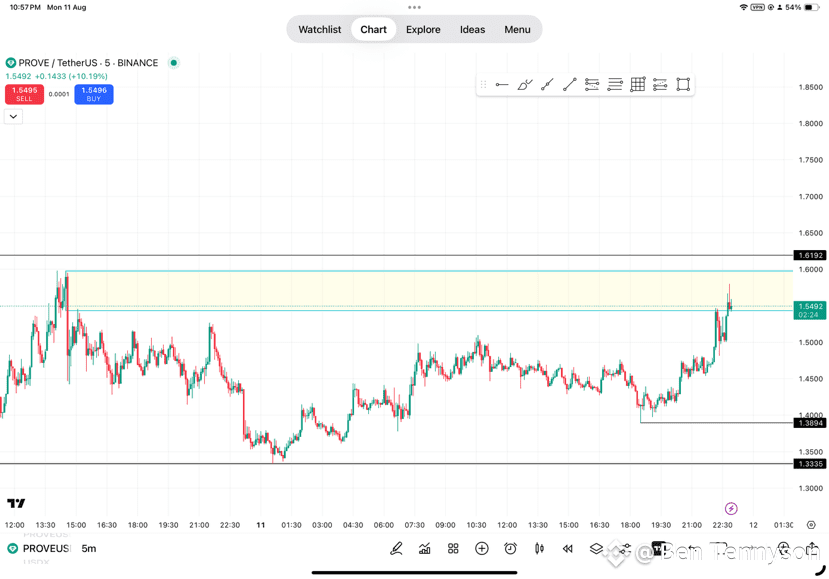The width and height of the screenshot is (829, 579).
Task: Open the Ideas tab
Action: click(472, 30)
